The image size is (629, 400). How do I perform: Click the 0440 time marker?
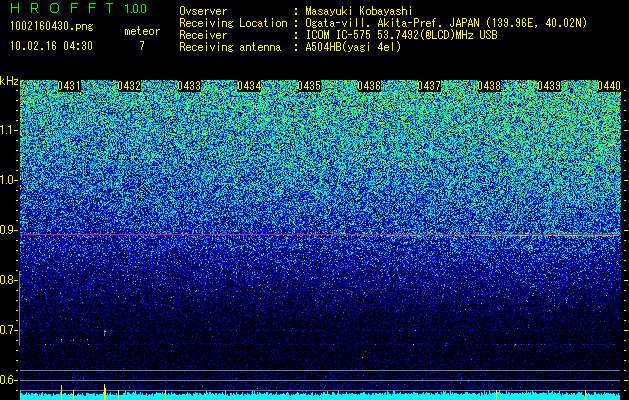[609, 86]
